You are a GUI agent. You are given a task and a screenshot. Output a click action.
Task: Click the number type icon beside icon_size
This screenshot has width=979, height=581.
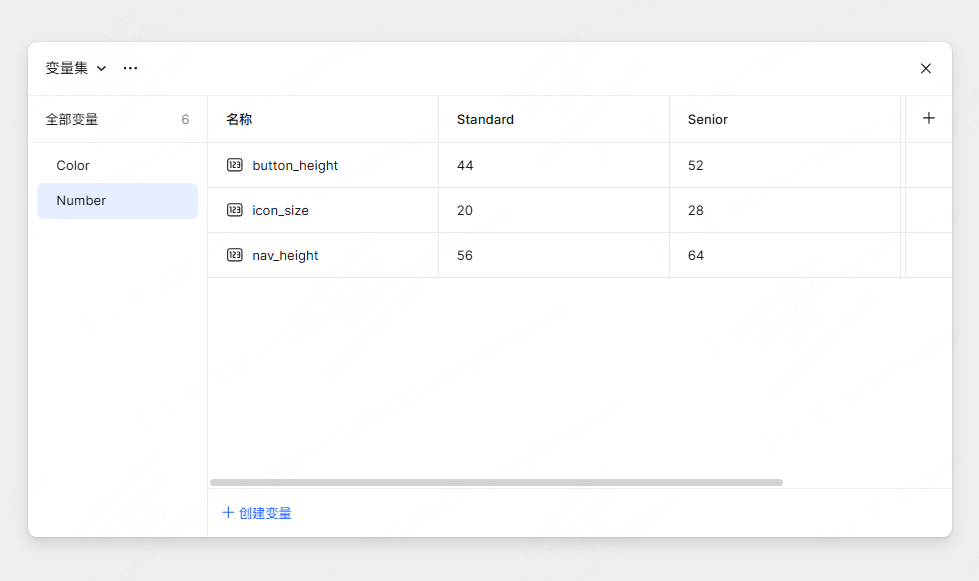pos(235,210)
